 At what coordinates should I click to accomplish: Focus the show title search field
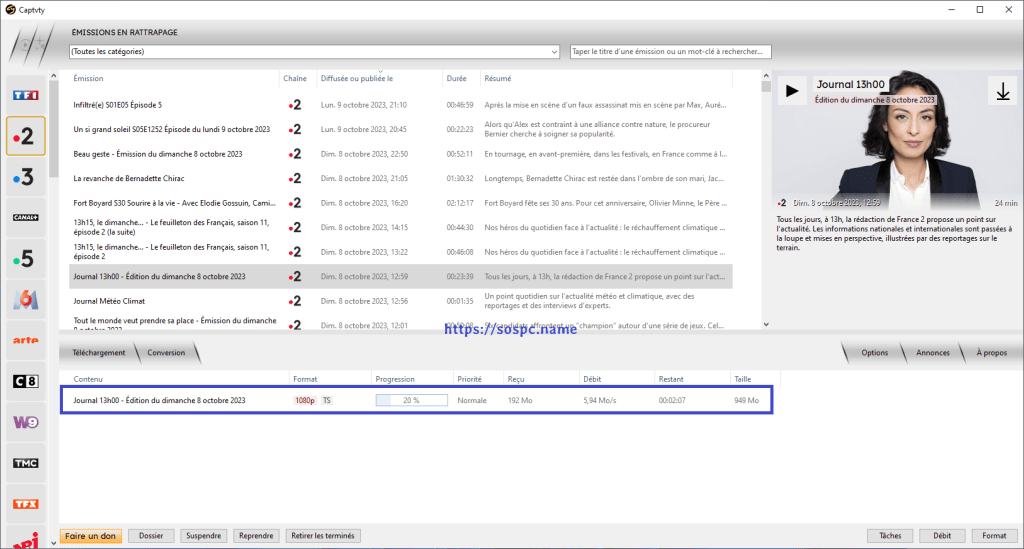click(671, 52)
